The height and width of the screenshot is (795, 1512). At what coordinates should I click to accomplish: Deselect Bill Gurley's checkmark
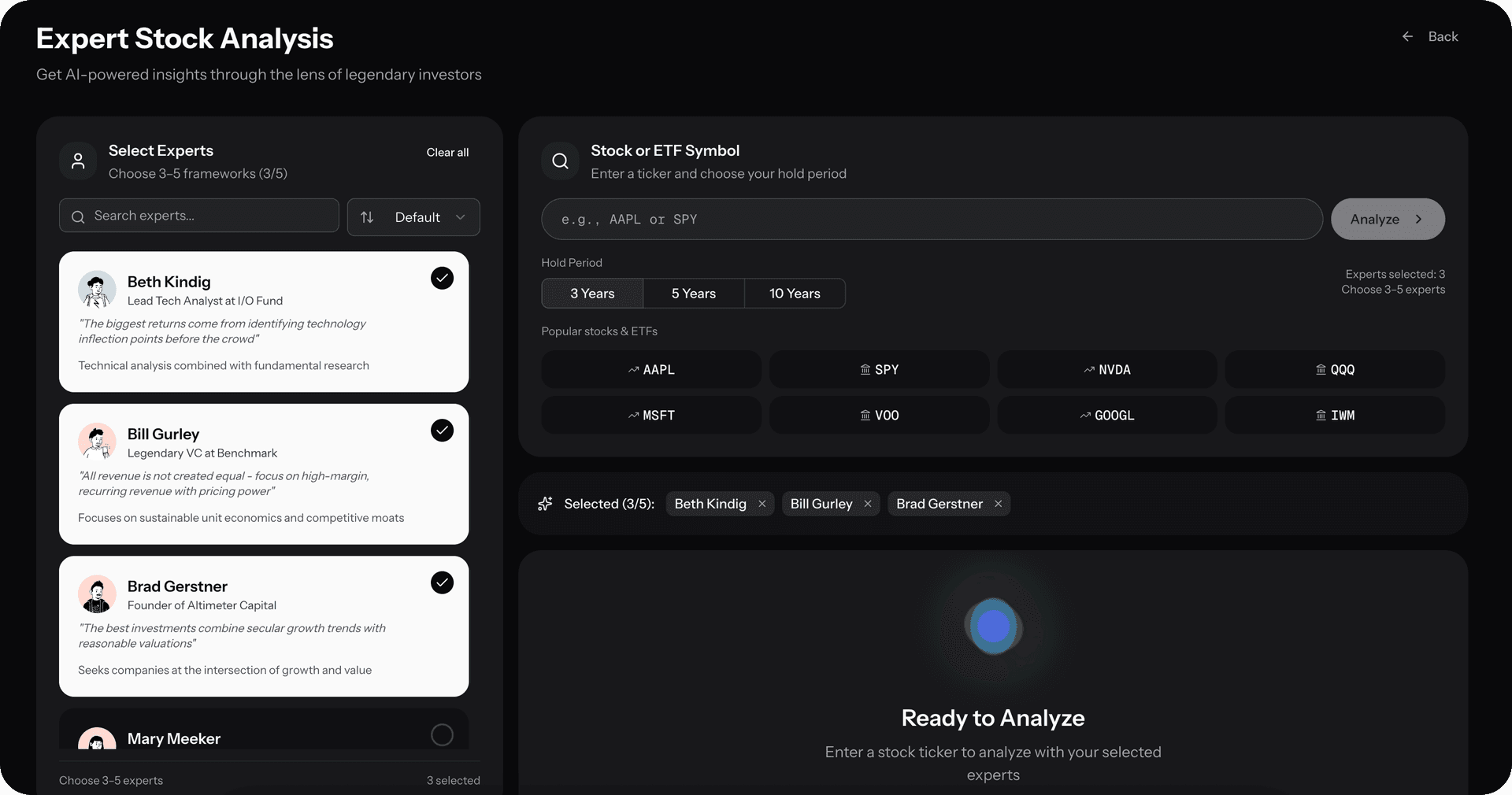click(x=442, y=431)
